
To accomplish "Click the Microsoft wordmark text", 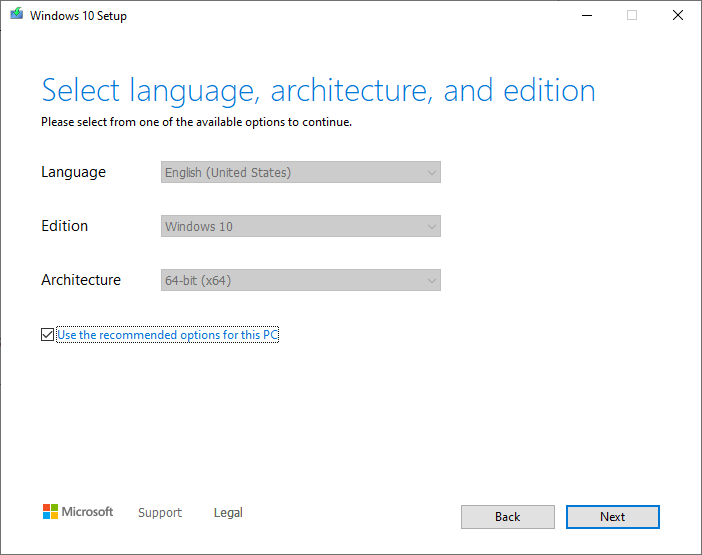I will (87, 512).
